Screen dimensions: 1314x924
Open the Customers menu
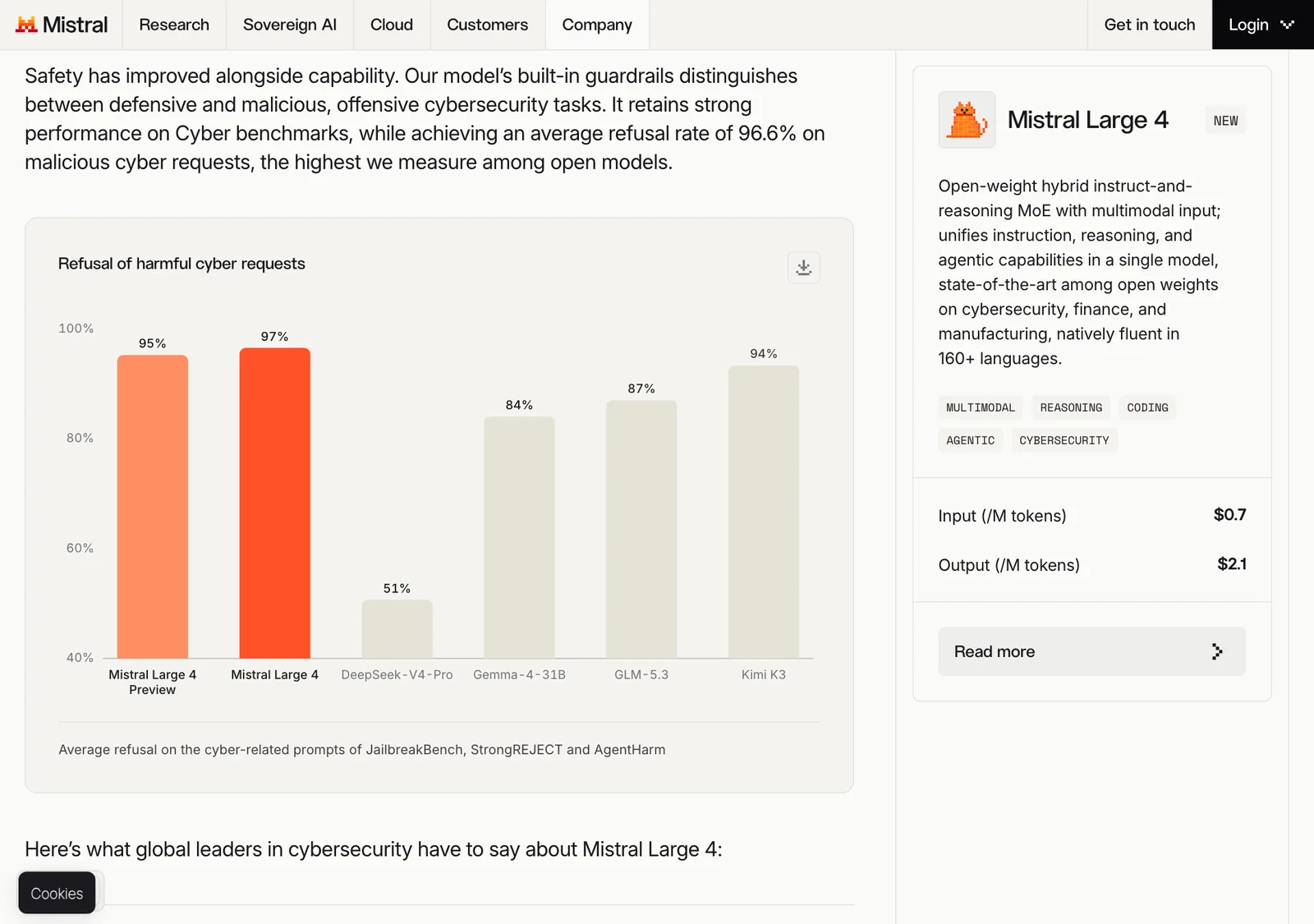click(488, 25)
